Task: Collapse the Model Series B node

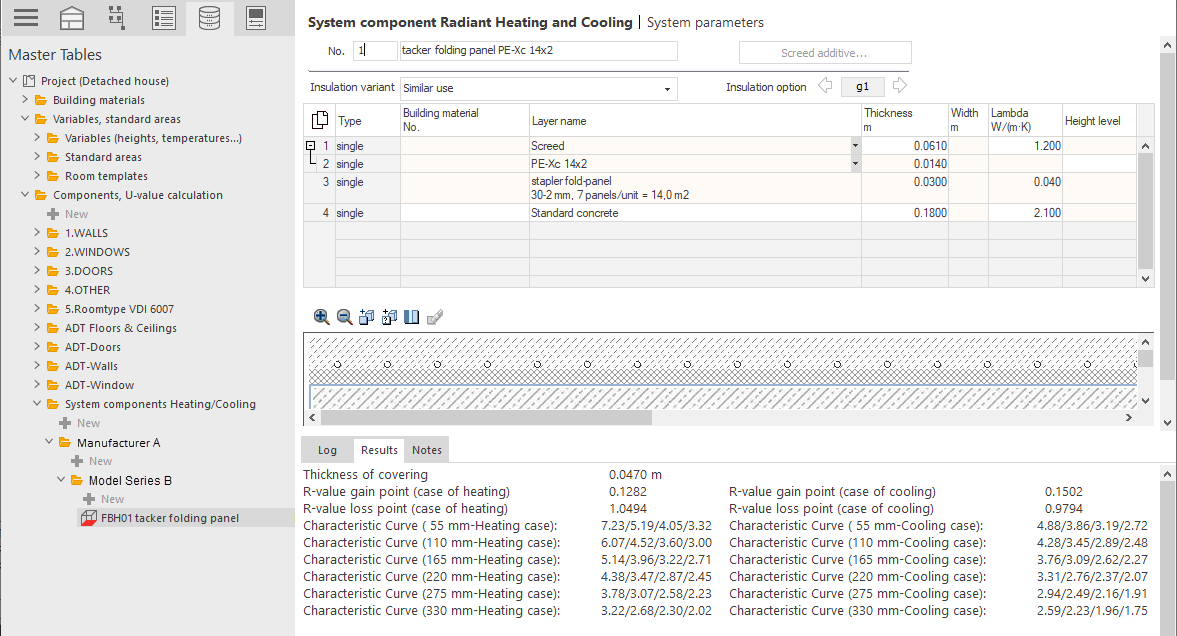Action: (x=61, y=480)
